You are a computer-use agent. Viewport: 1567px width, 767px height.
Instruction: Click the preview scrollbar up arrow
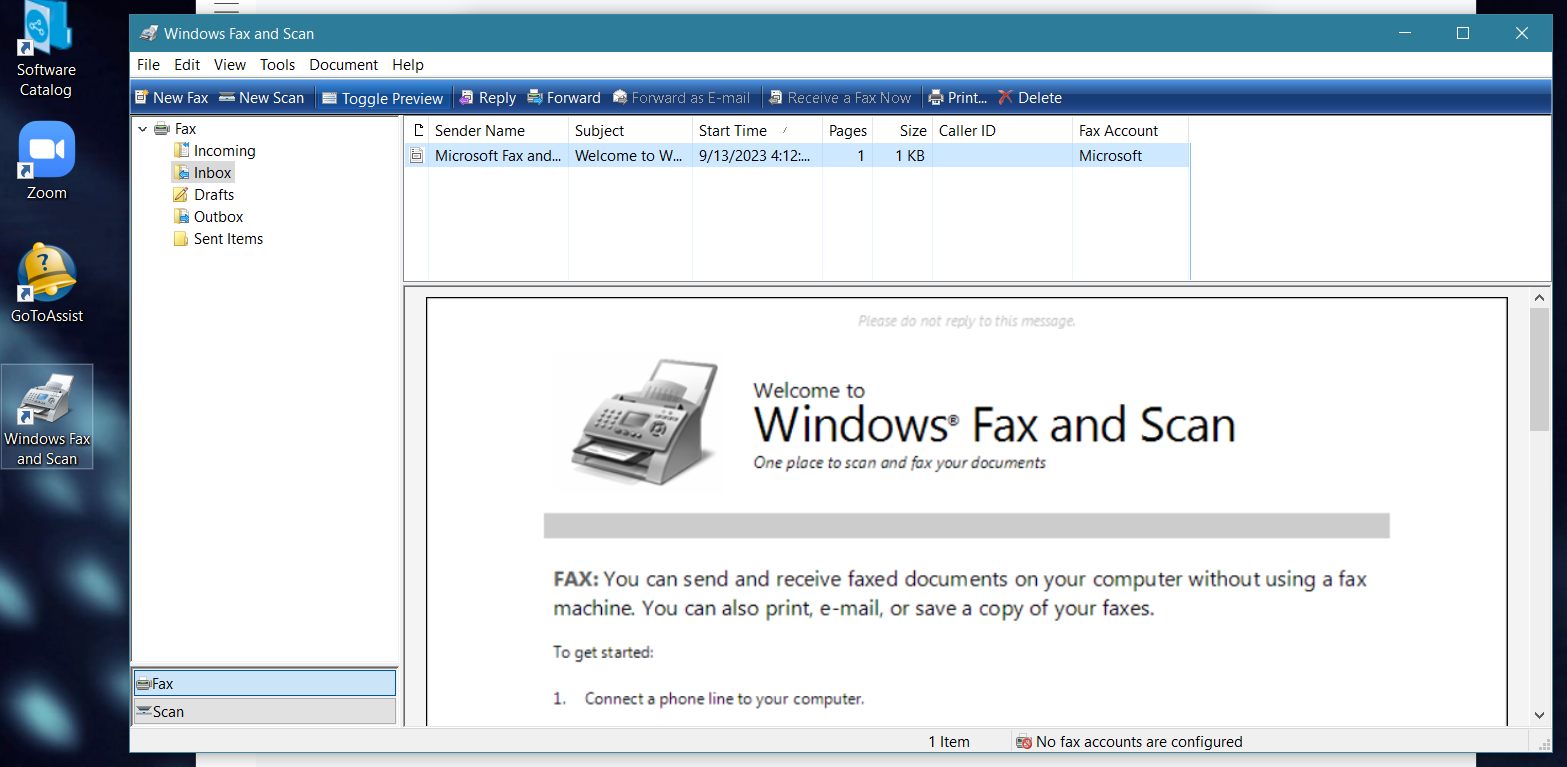(1540, 297)
